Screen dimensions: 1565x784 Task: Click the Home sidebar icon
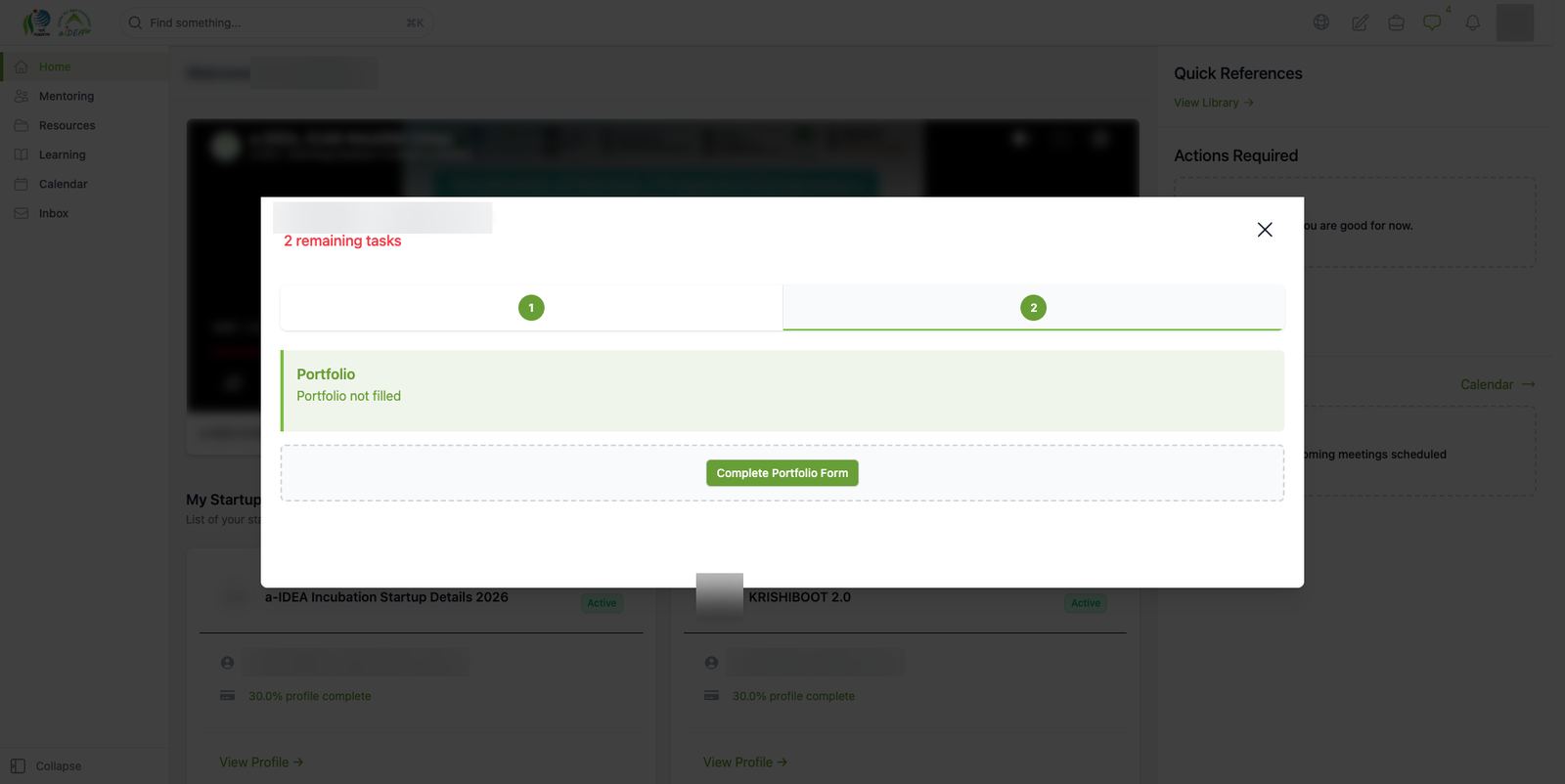click(x=22, y=66)
